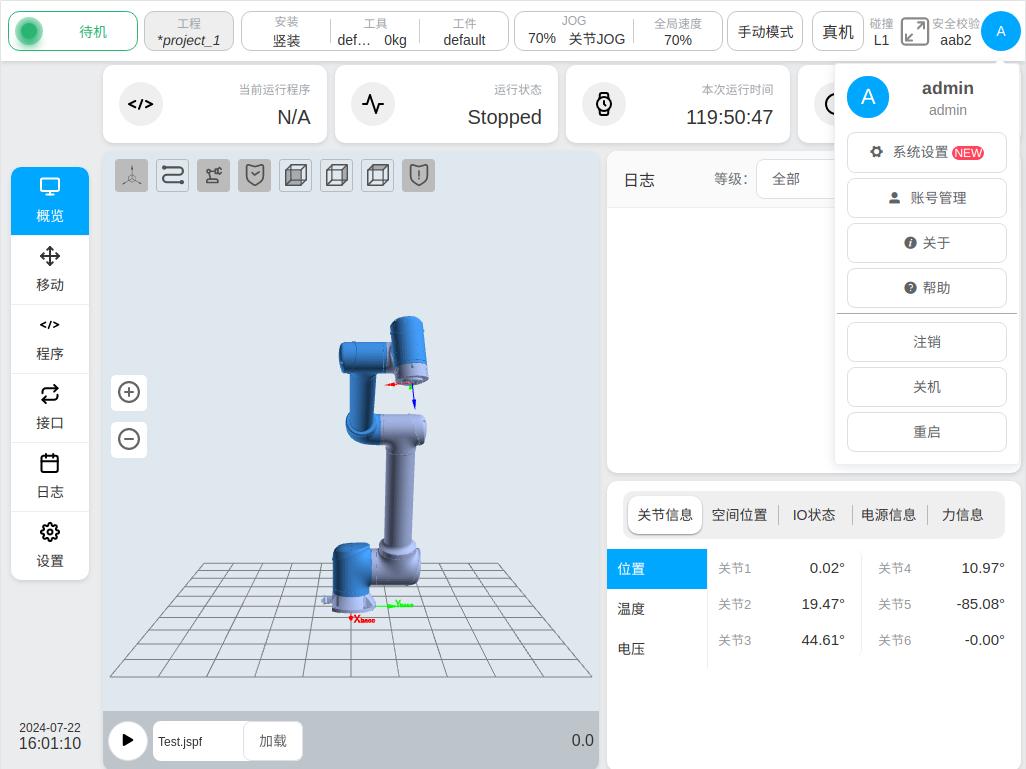Screen dimensions: 1026x769
Task: Click the 加载 load button
Action: (272, 741)
